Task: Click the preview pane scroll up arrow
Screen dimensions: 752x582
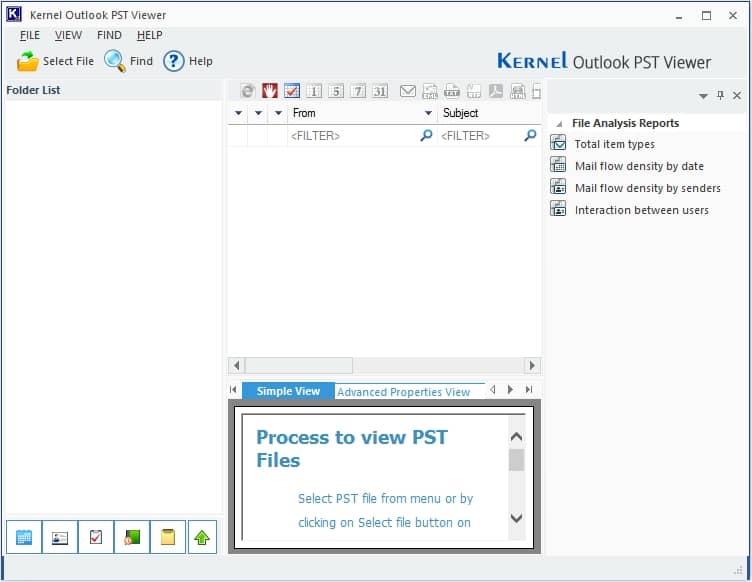Action: point(517,437)
